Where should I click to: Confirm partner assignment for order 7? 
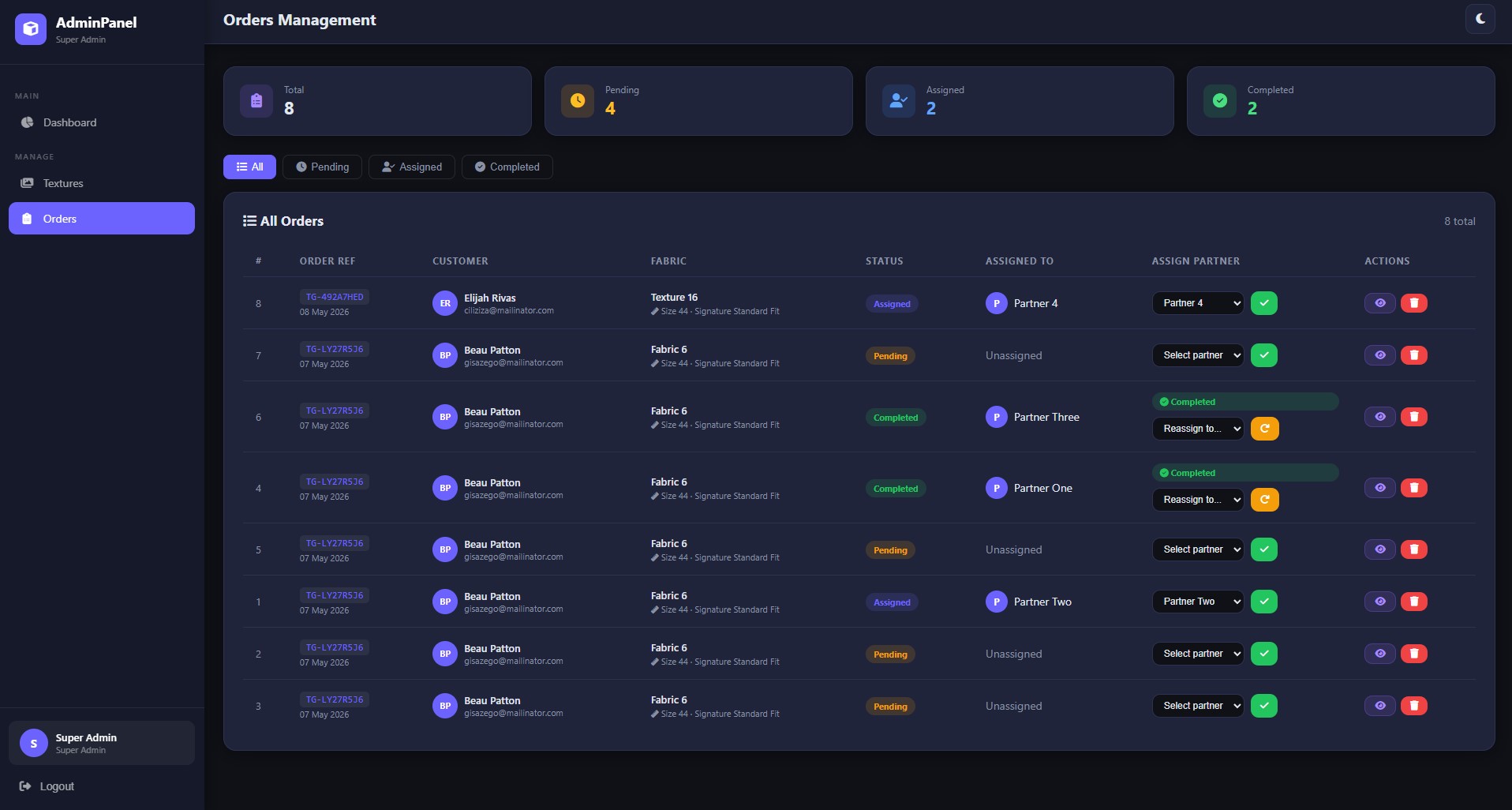[x=1264, y=355]
